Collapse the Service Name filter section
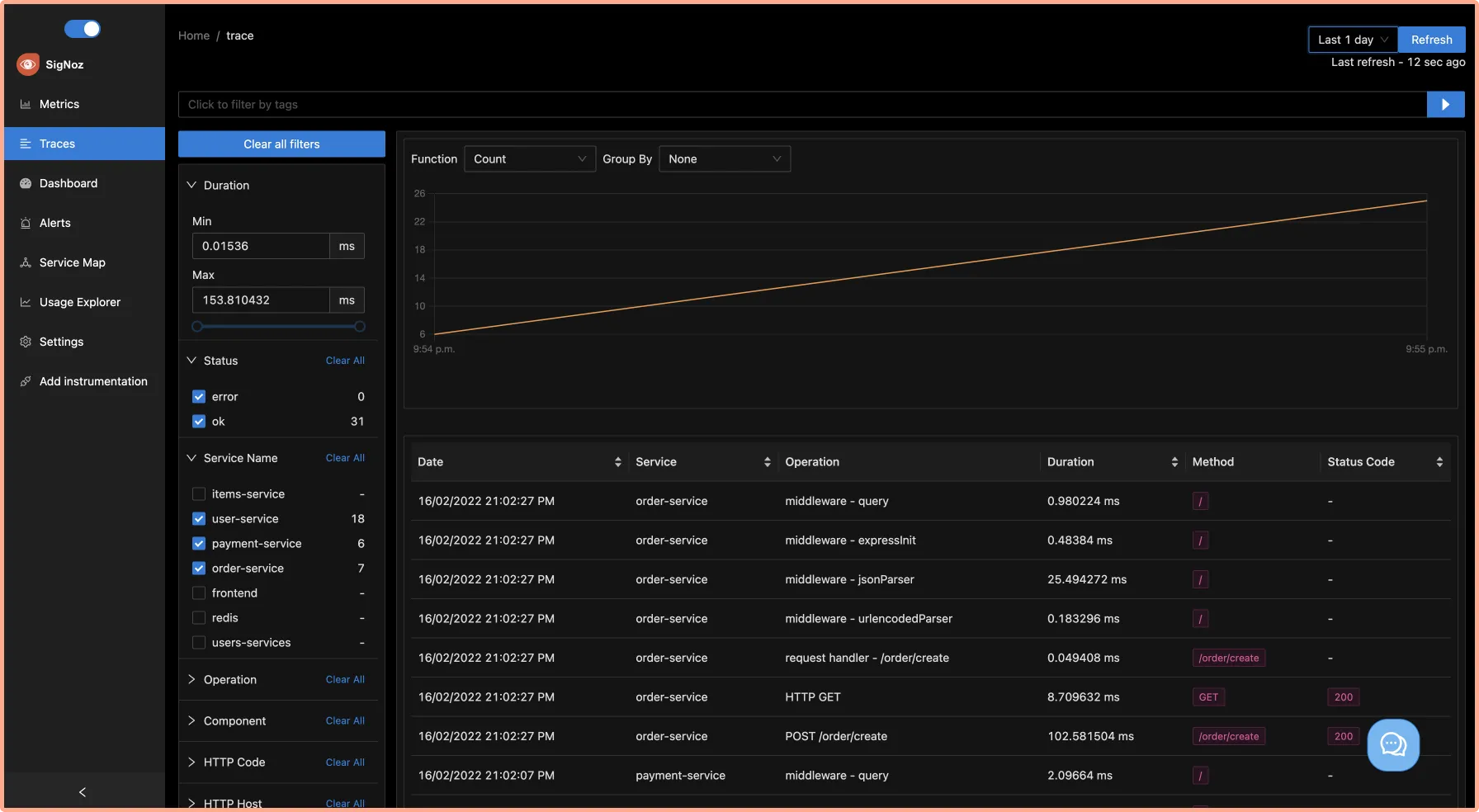 (x=191, y=458)
